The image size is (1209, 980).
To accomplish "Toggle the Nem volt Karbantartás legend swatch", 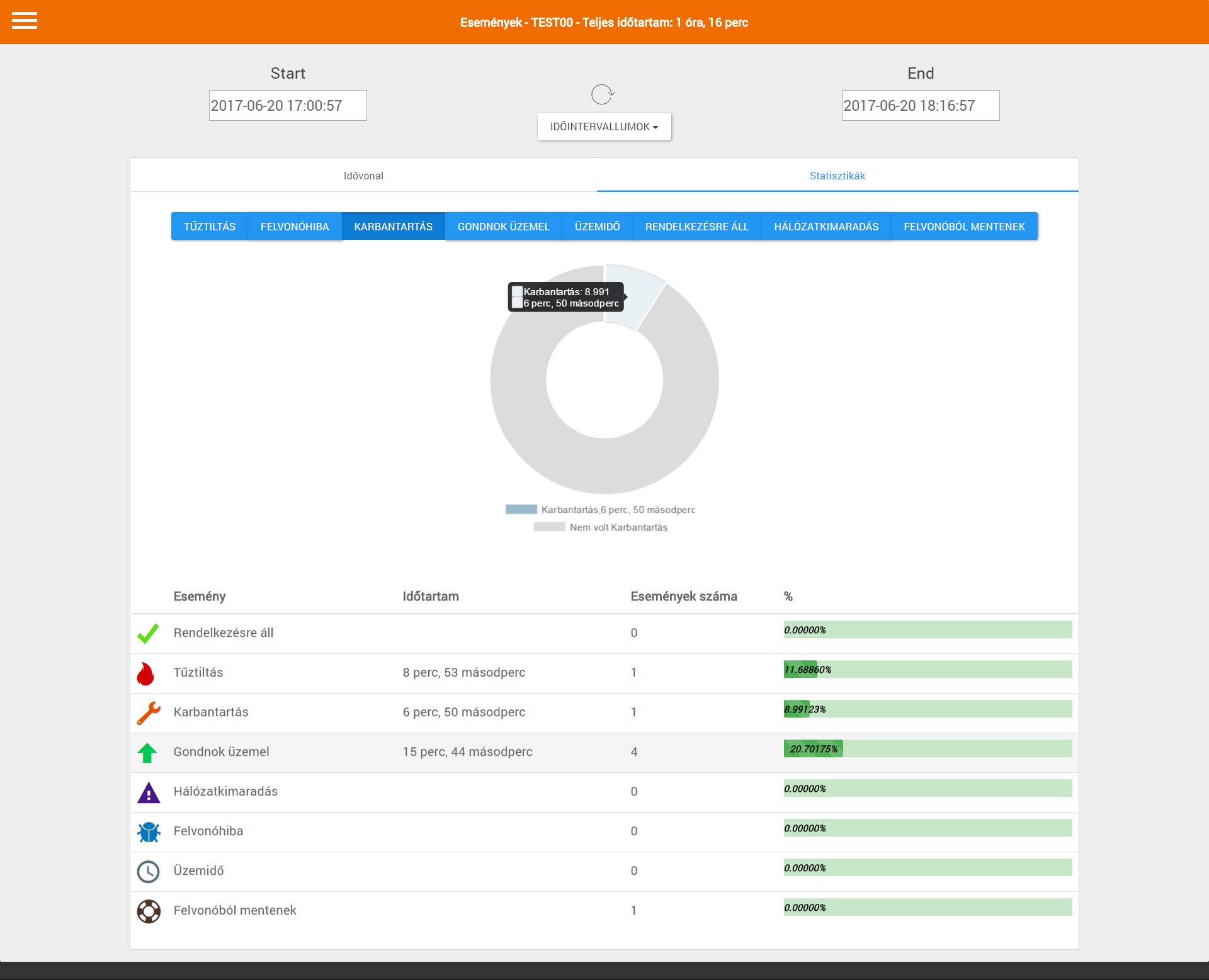I will click(549, 527).
